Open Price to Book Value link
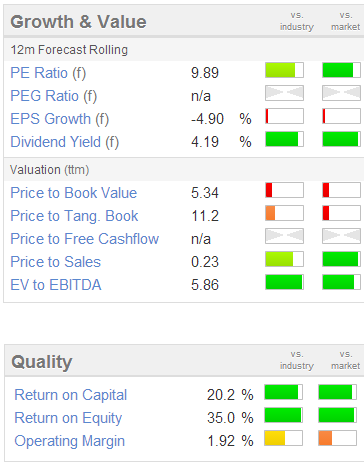 tap(74, 193)
